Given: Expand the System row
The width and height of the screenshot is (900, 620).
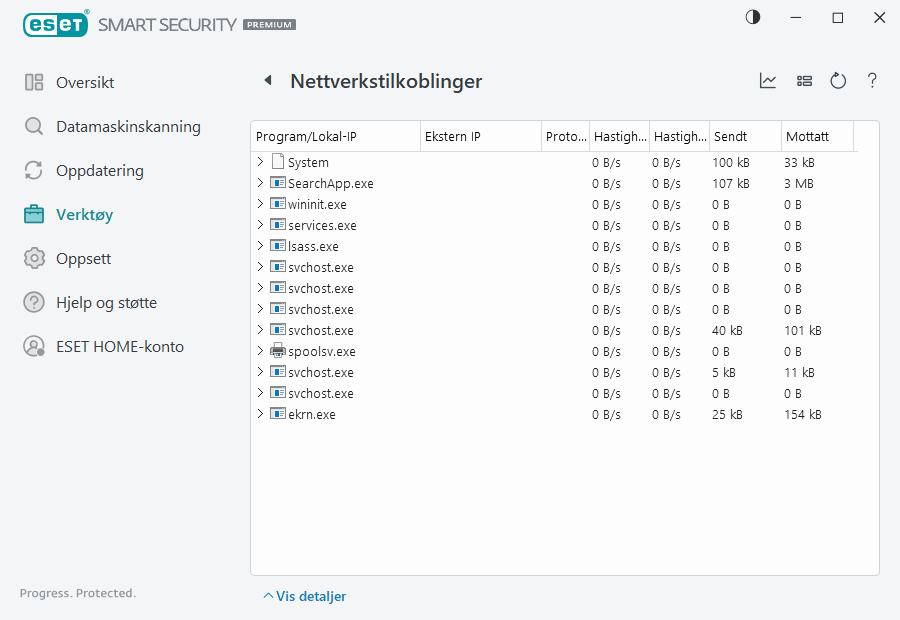Looking at the screenshot, I should [x=260, y=162].
